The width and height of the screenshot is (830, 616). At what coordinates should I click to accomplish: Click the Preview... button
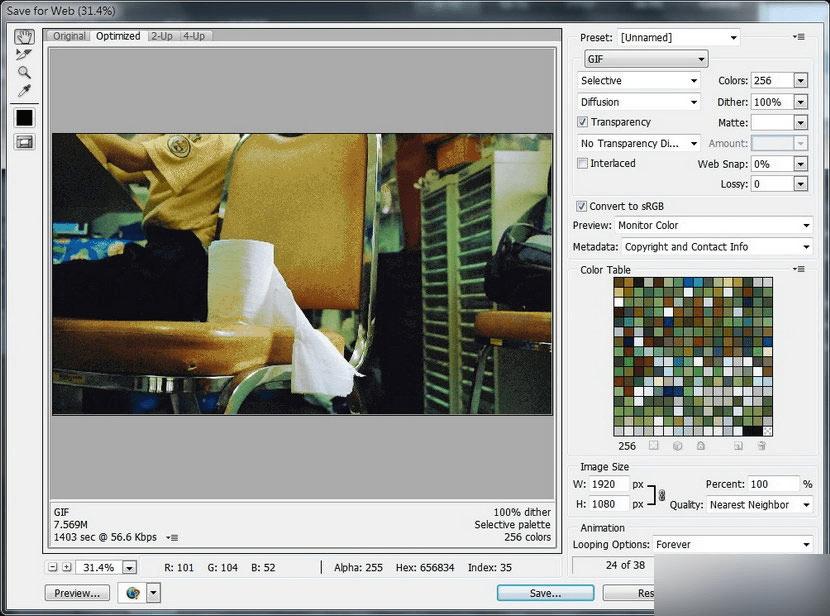(x=77, y=593)
